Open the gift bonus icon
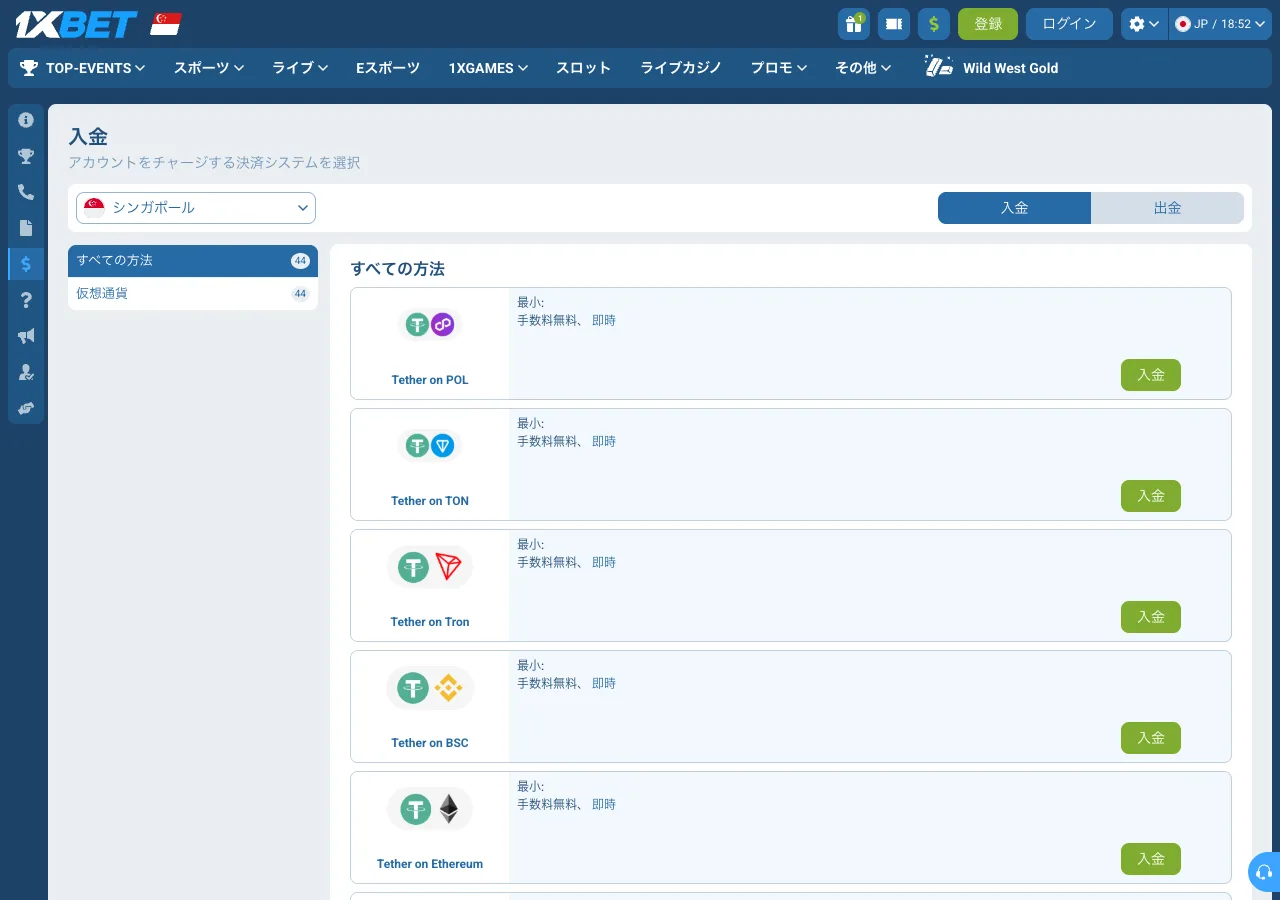Screen dimensions: 1280x900 click(854, 24)
